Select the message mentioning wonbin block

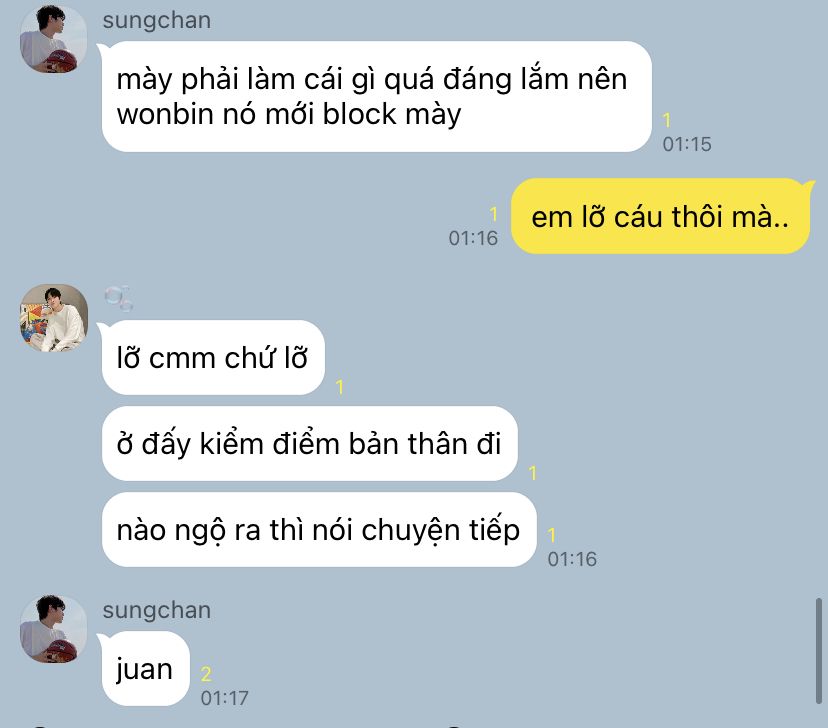pos(377,97)
